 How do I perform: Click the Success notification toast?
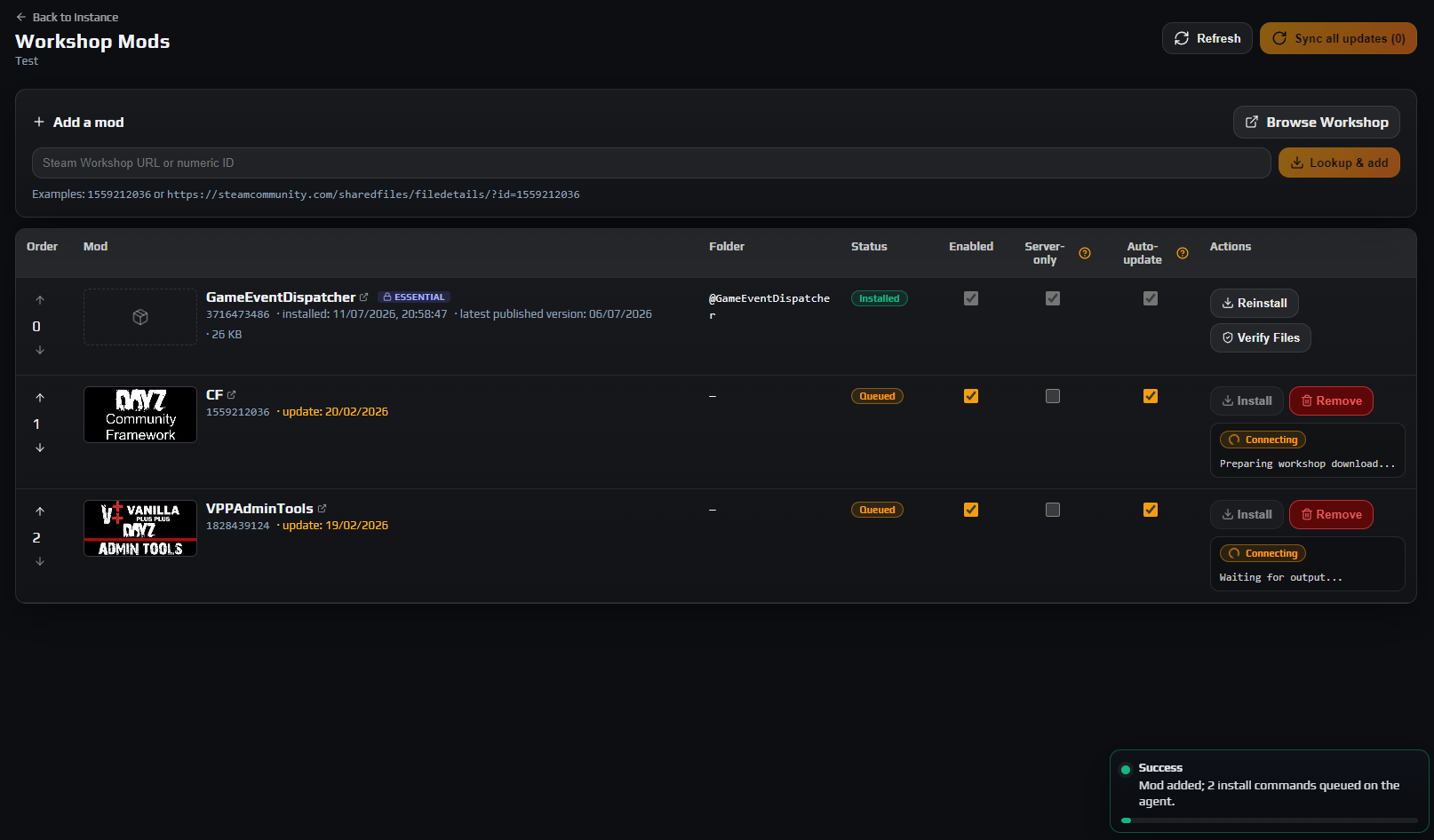pos(1270,791)
